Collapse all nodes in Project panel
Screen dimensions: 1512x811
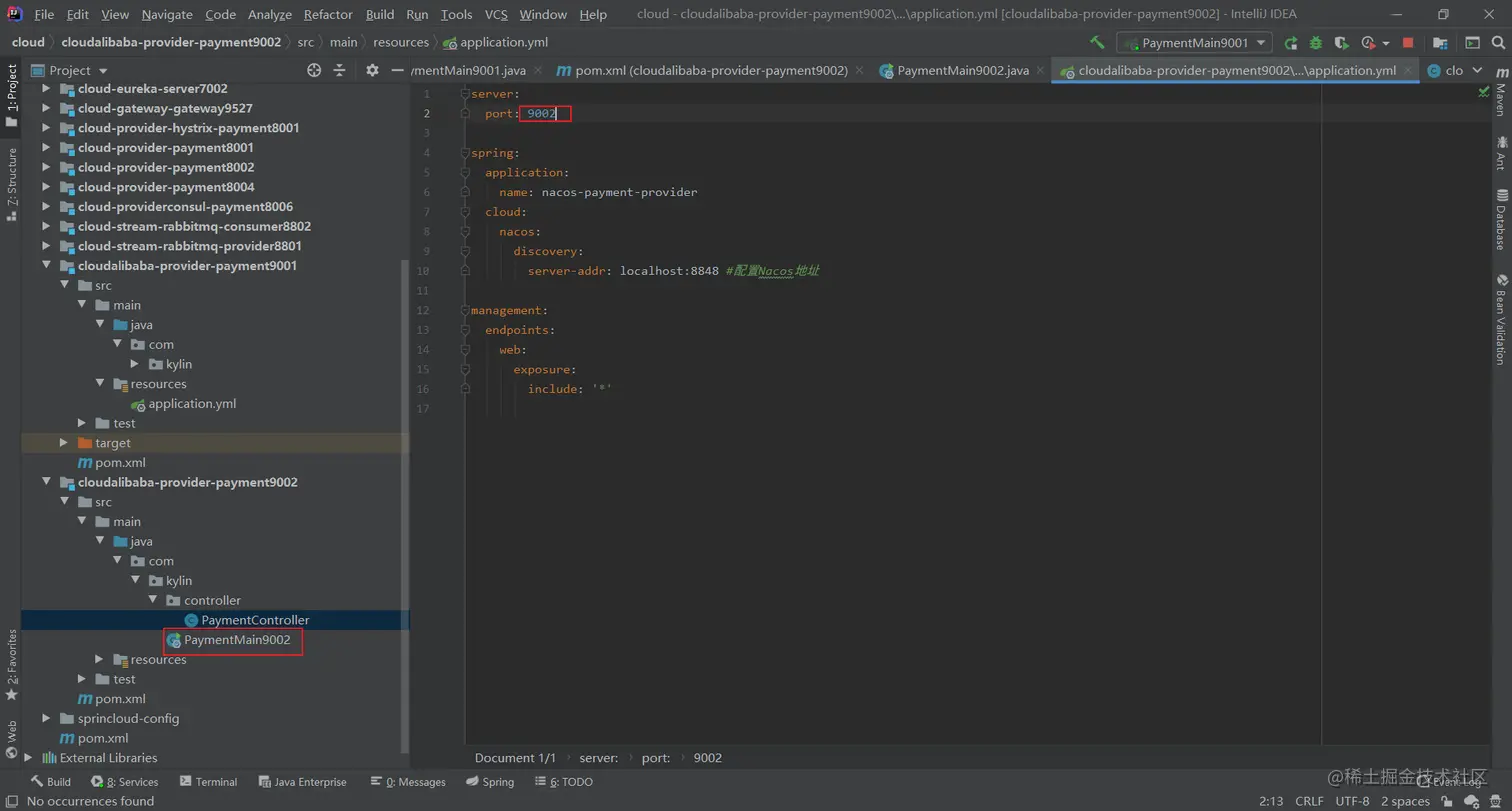point(340,70)
